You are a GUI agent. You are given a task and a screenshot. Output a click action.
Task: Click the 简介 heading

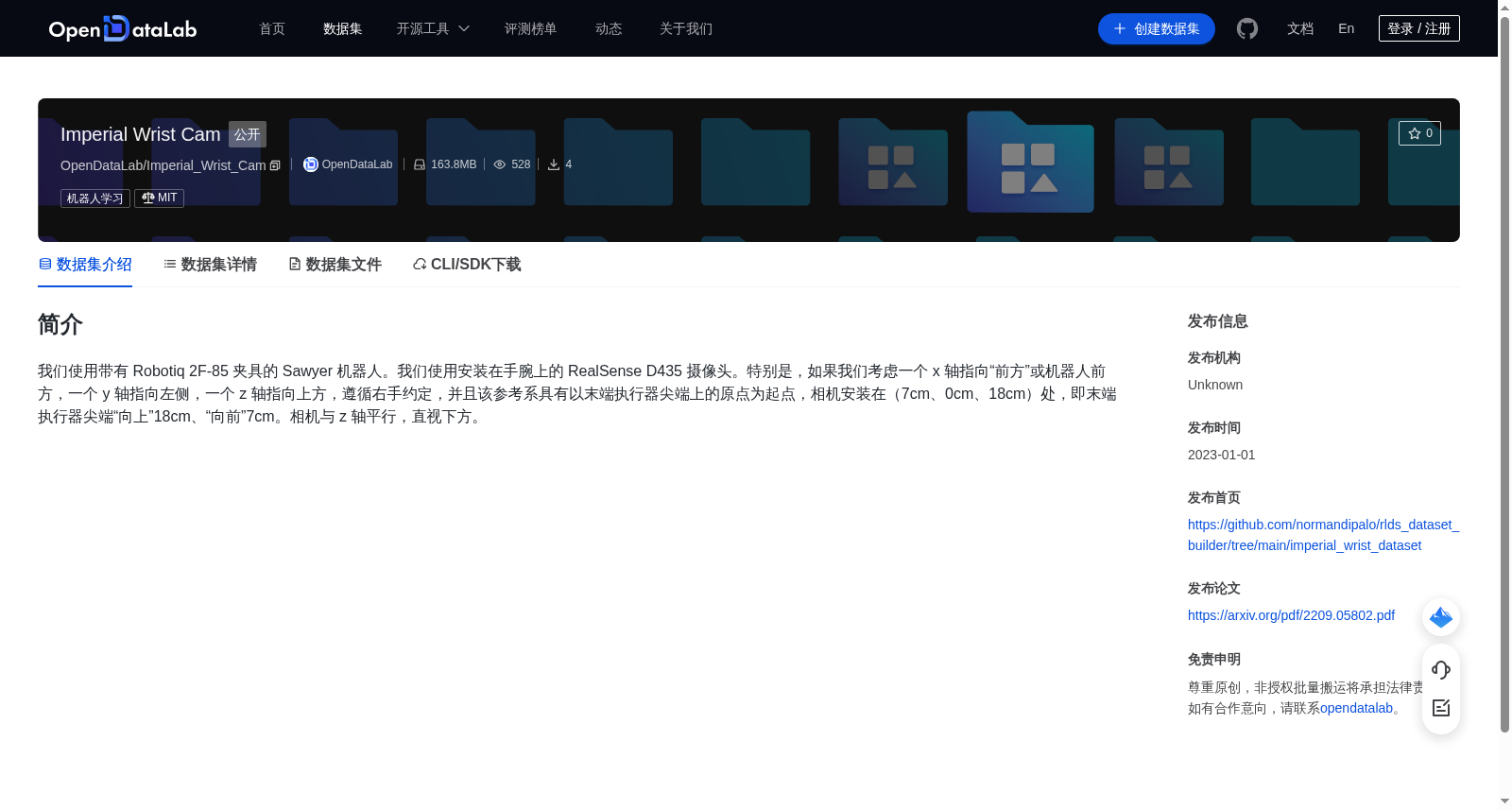(x=60, y=324)
